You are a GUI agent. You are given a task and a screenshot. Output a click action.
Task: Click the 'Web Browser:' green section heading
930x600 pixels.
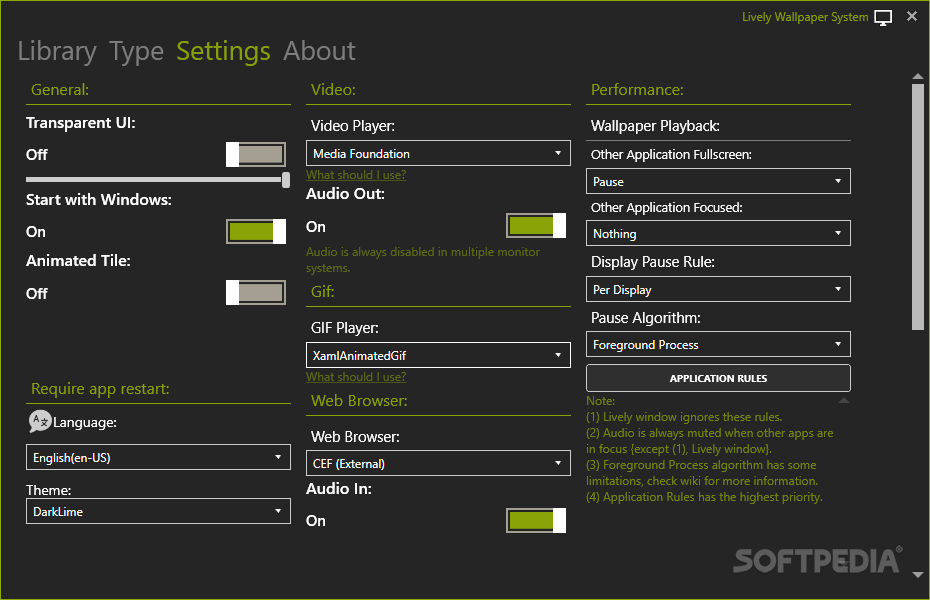tap(359, 401)
